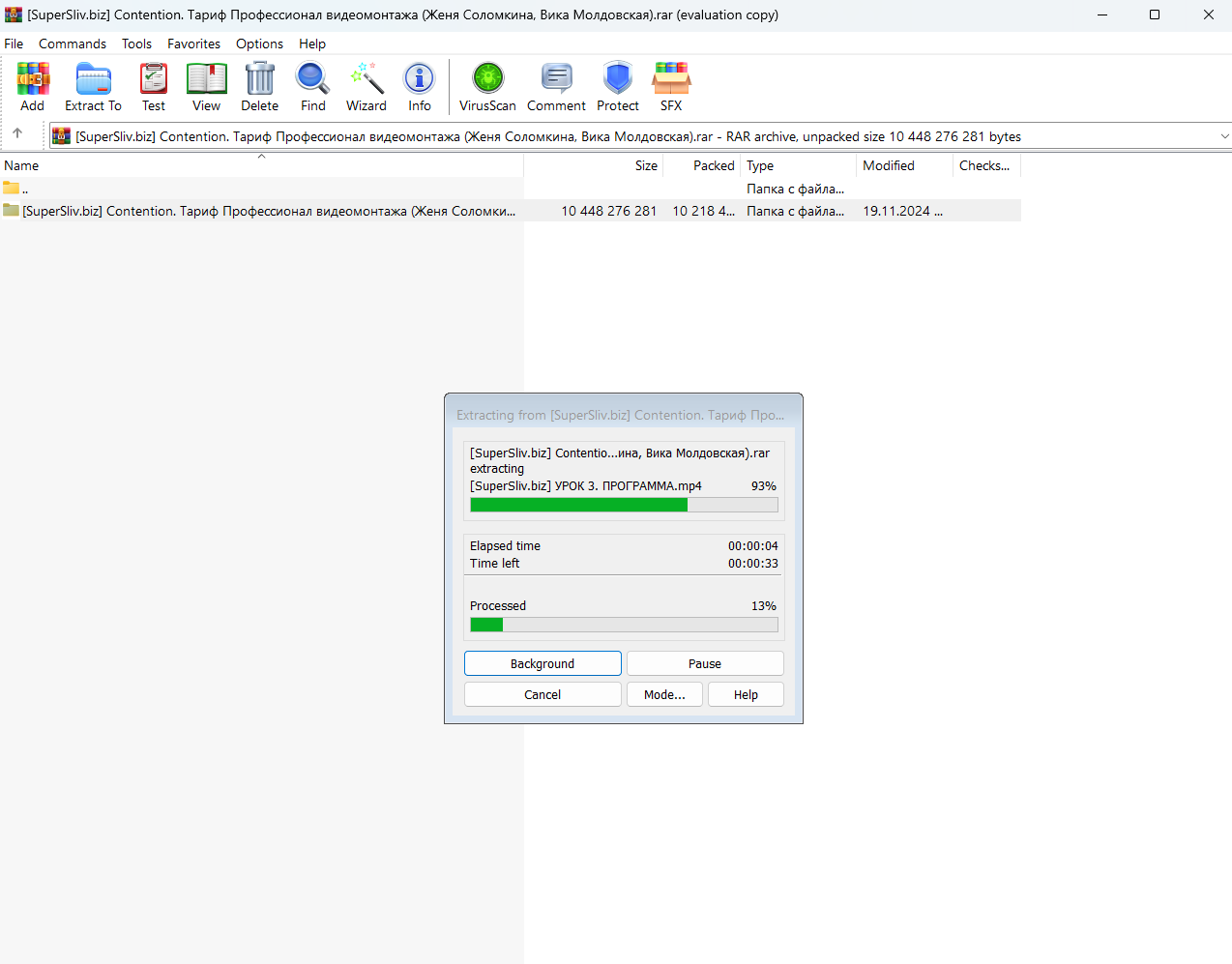This screenshot has width=1232, height=964.
Task: Run the Test archive tool
Action: click(x=154, y=87)
